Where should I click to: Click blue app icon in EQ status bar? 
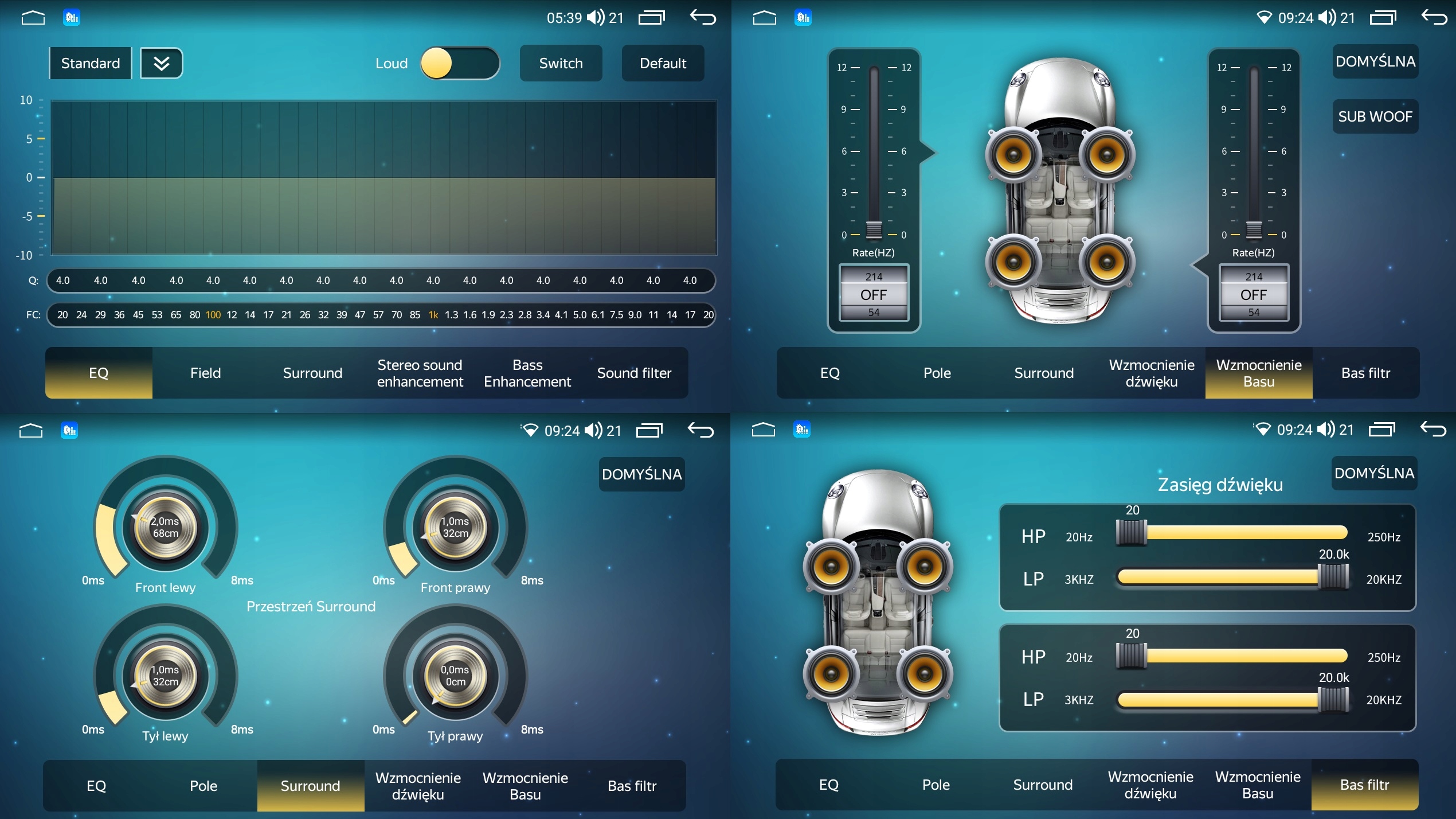(71, 18)
